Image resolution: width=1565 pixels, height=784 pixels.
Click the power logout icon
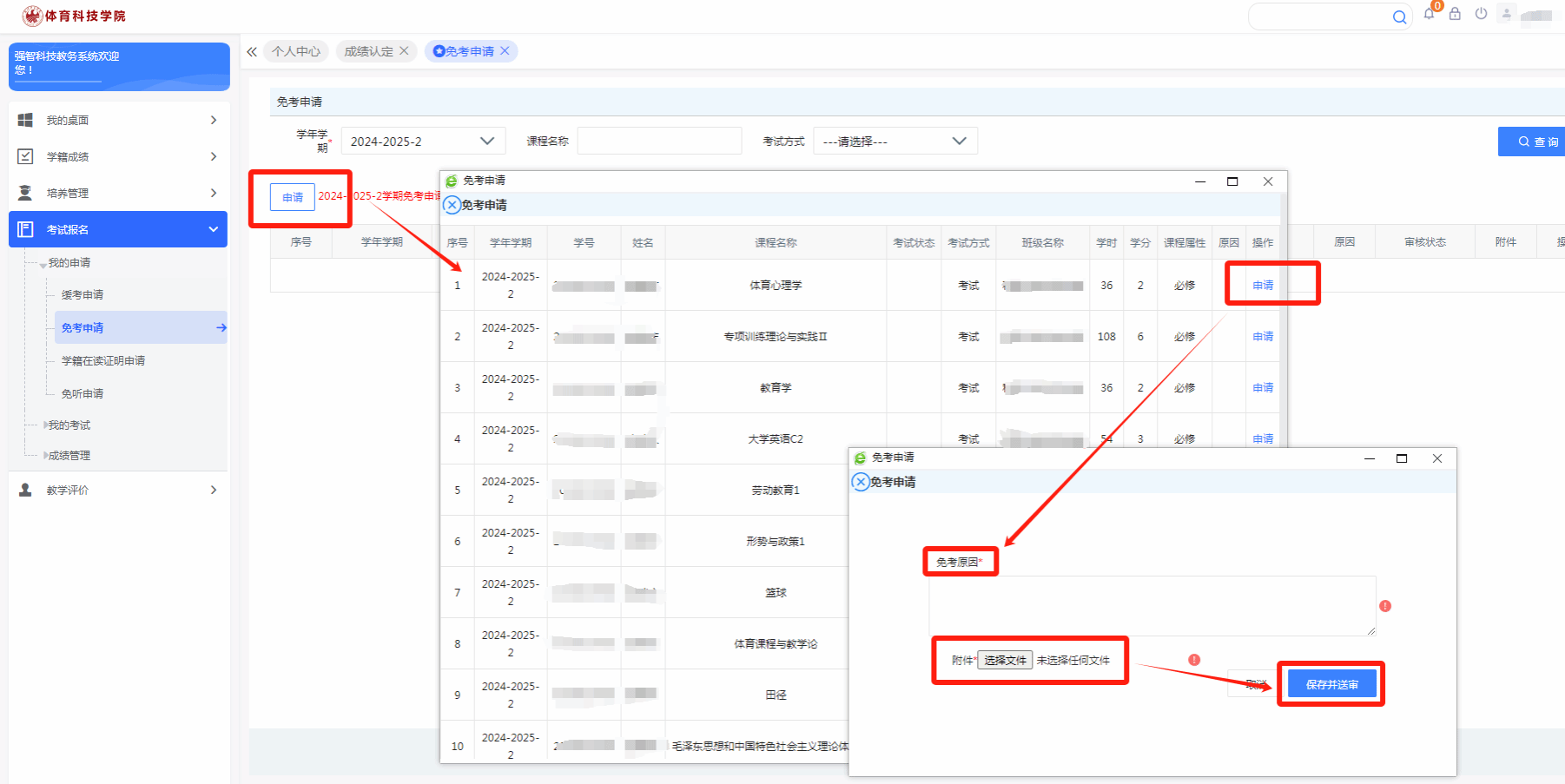1481,14
